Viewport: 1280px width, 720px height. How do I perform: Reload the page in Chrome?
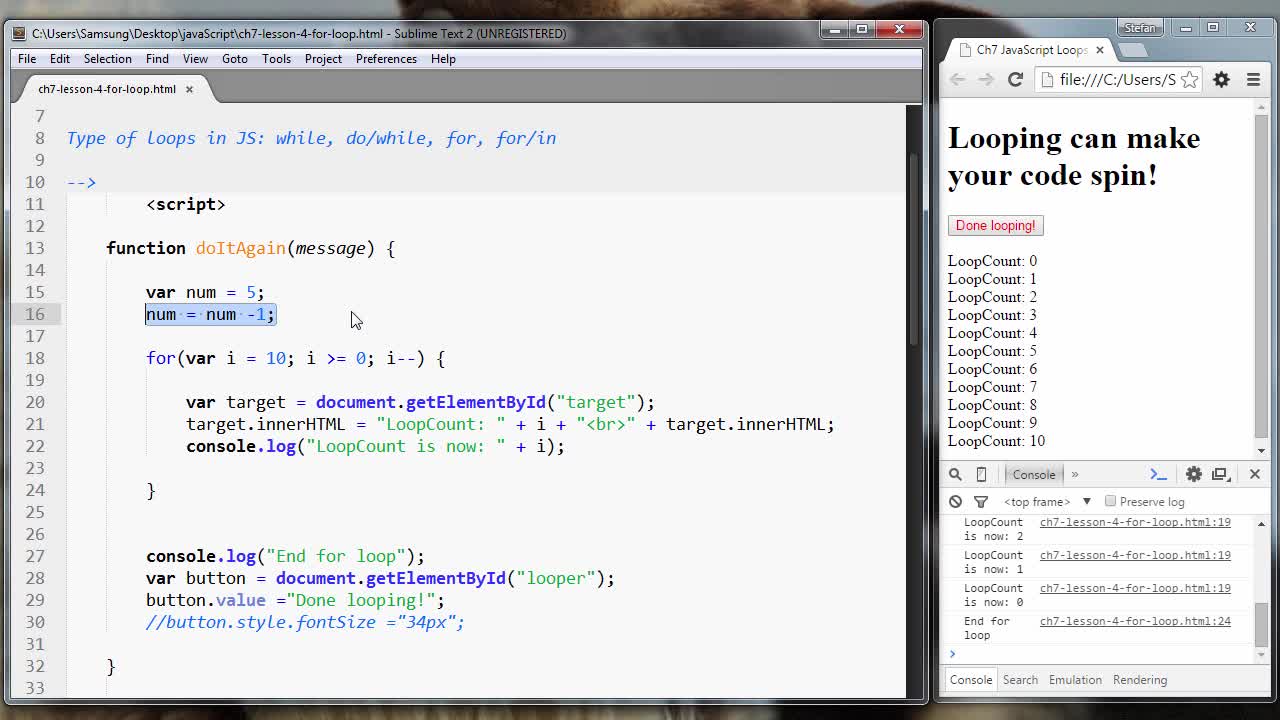pos(1015,79)
